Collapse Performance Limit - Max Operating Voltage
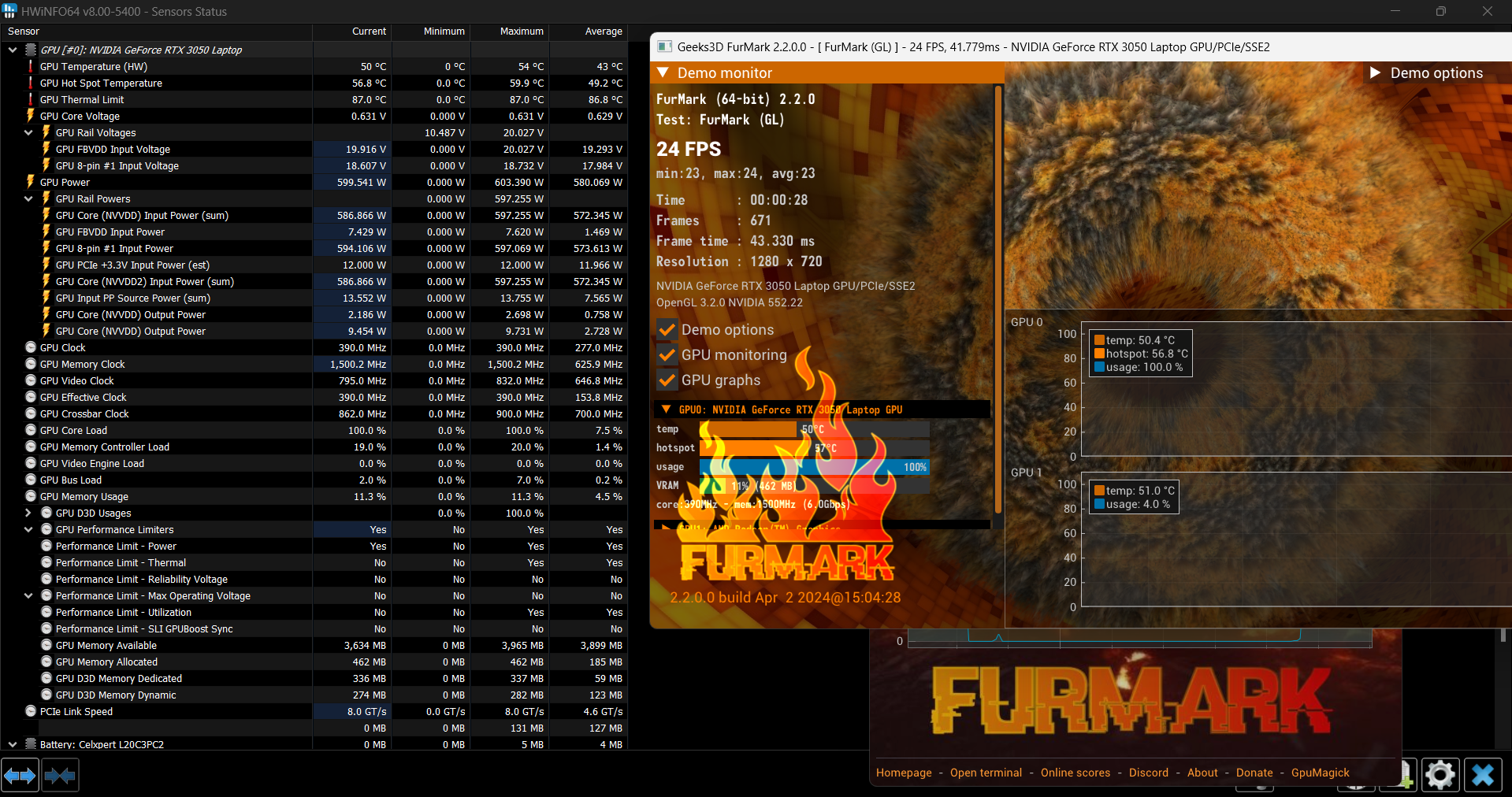 (28, 595)
